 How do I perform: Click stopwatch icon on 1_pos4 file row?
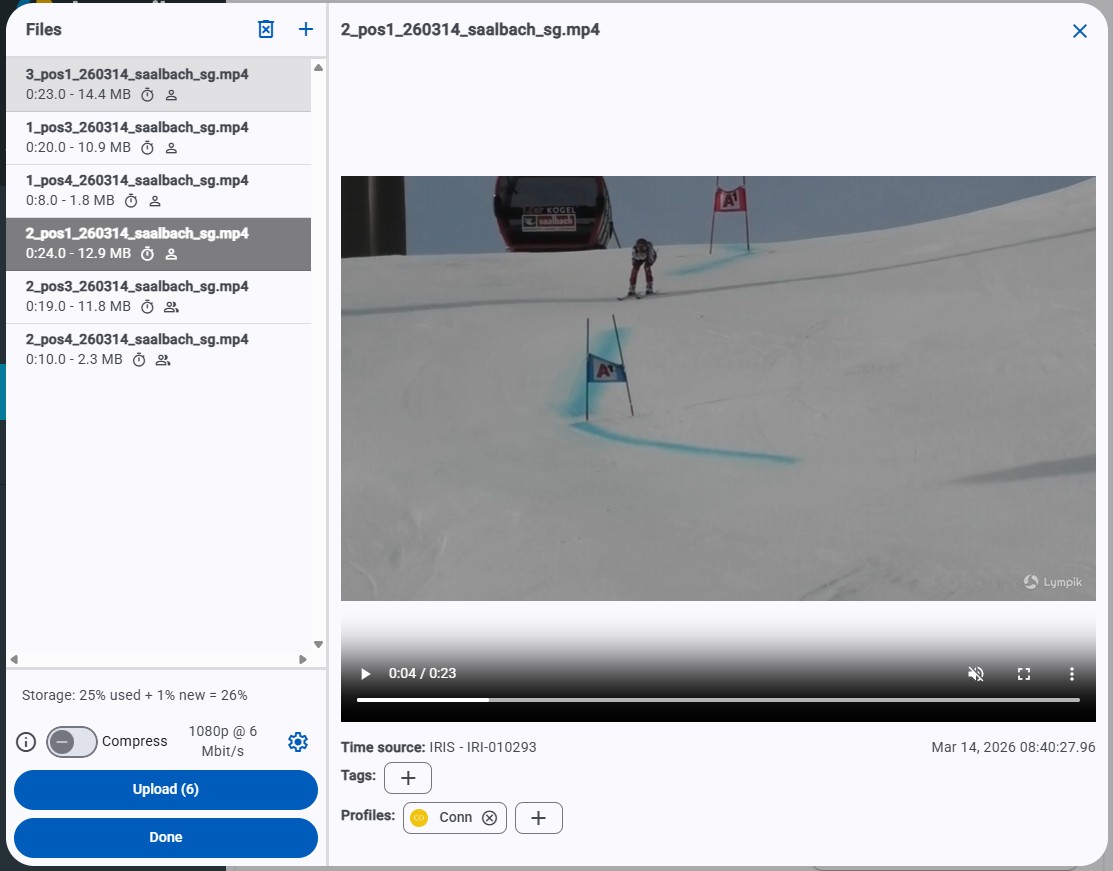(x=131, y=201)
